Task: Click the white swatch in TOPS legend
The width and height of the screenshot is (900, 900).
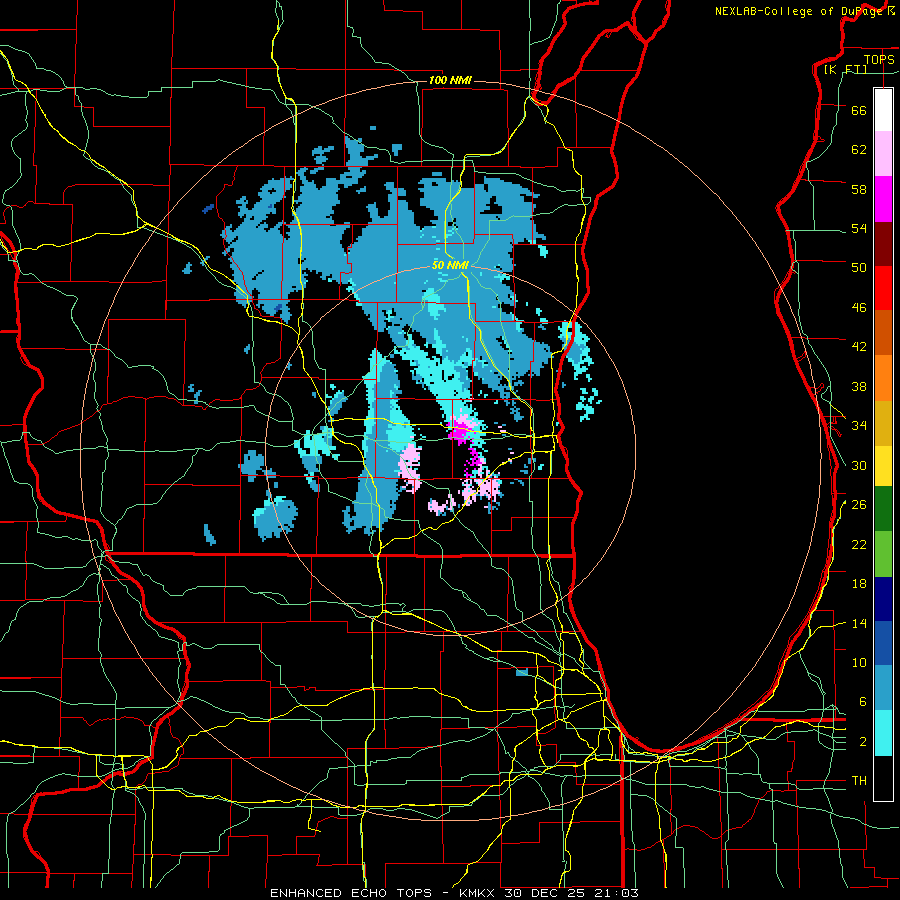Action: 883,110
